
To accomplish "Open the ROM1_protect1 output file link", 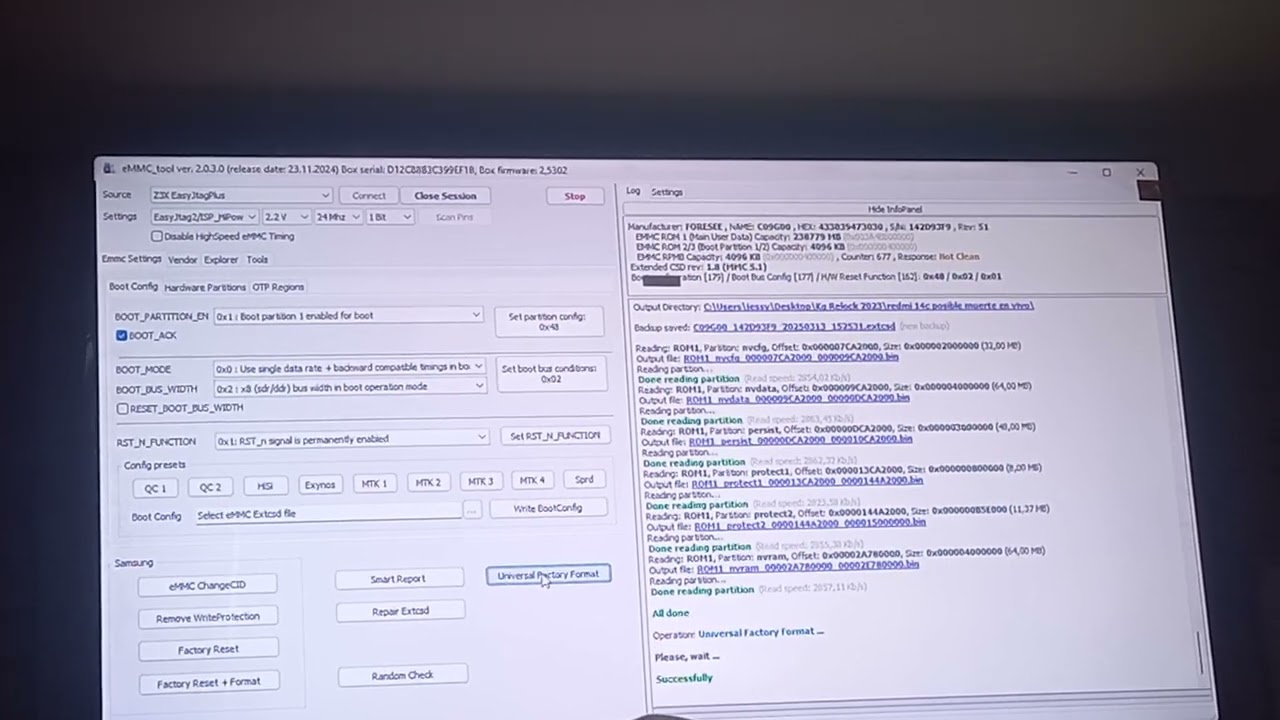I will point(807,481).
